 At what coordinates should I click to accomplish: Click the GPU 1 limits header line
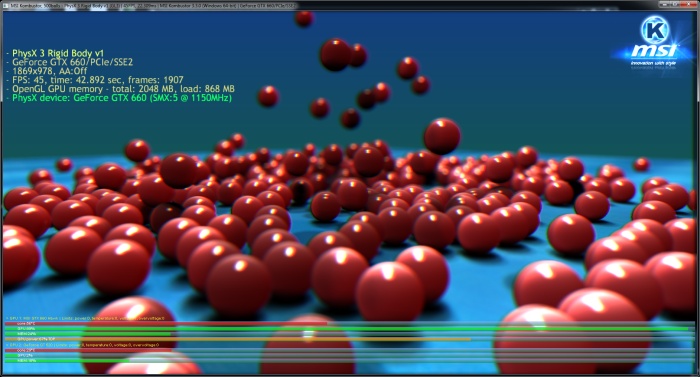pyautogui.click(x=85, y=318)
